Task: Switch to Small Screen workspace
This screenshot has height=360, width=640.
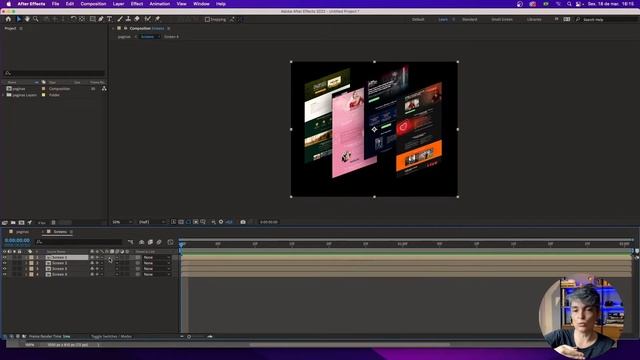Action: pyautogui.click(x=502, y=19)
